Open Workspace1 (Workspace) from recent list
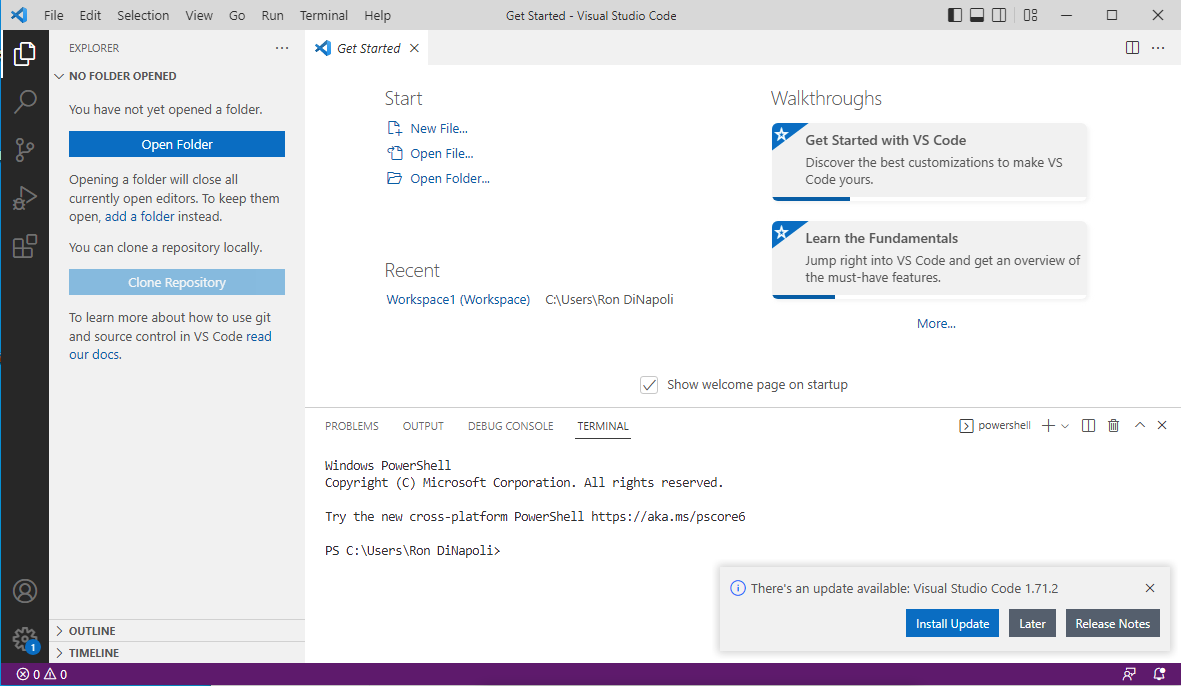Viewport: 1181px width, 686px height. (x=458, y=299)
